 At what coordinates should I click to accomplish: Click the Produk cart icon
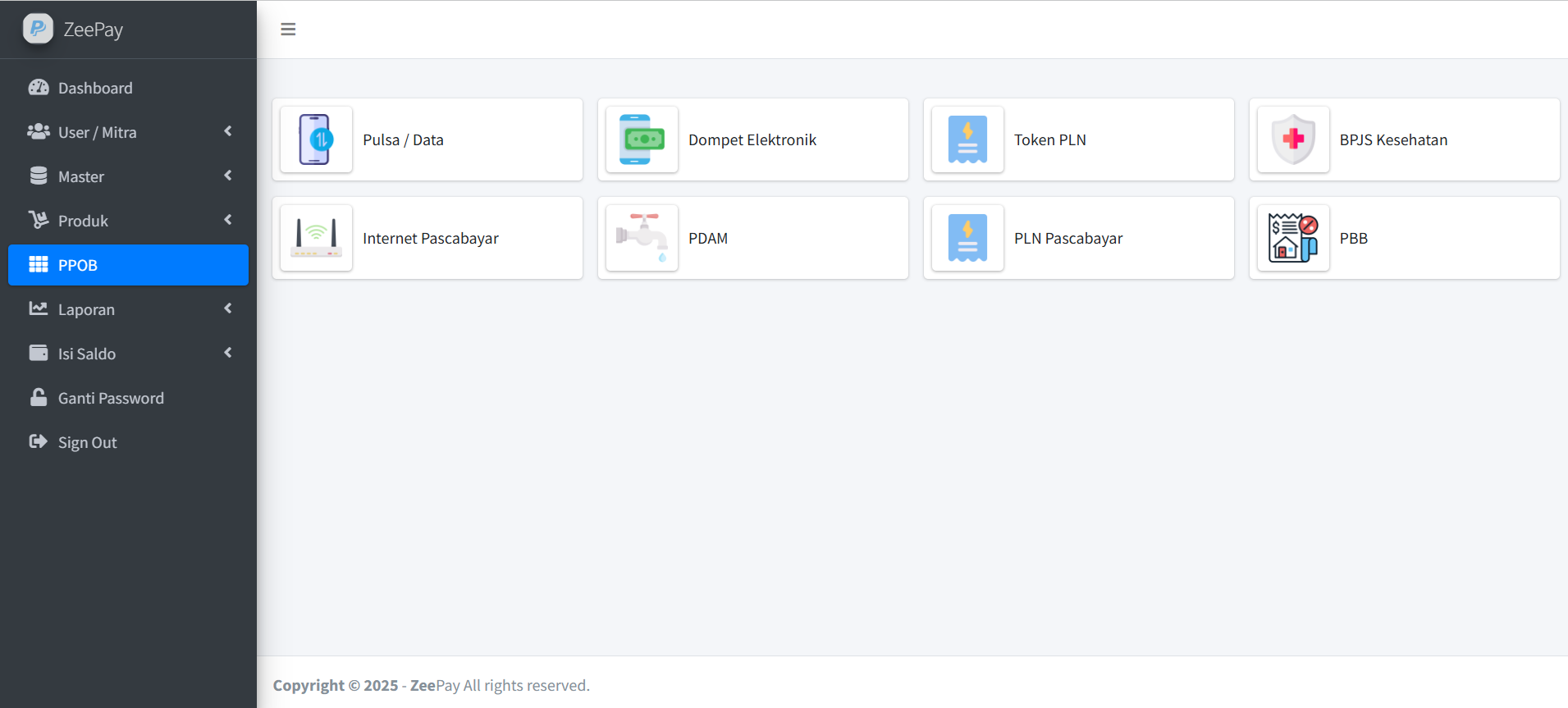point(39,221)
